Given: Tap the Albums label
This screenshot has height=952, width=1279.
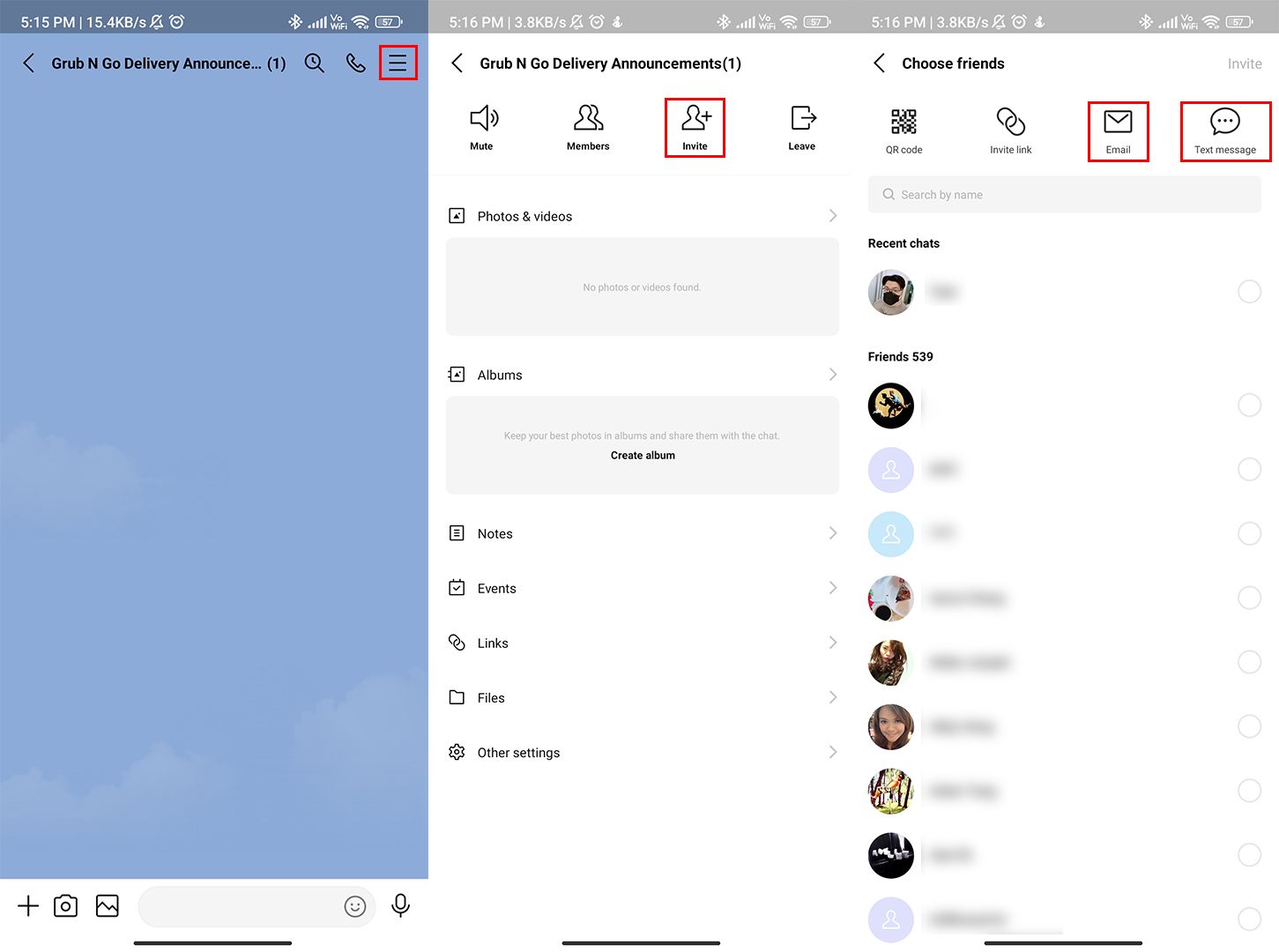Looking at the screenshot, I should coord(500,375).
